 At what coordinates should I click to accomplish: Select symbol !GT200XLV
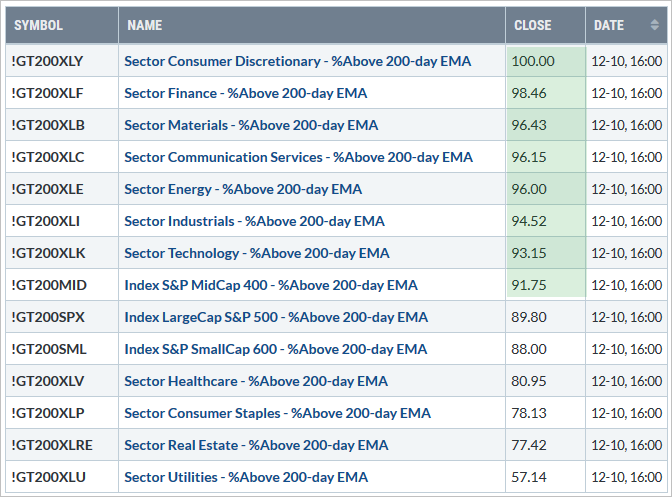tap(48, 381)
